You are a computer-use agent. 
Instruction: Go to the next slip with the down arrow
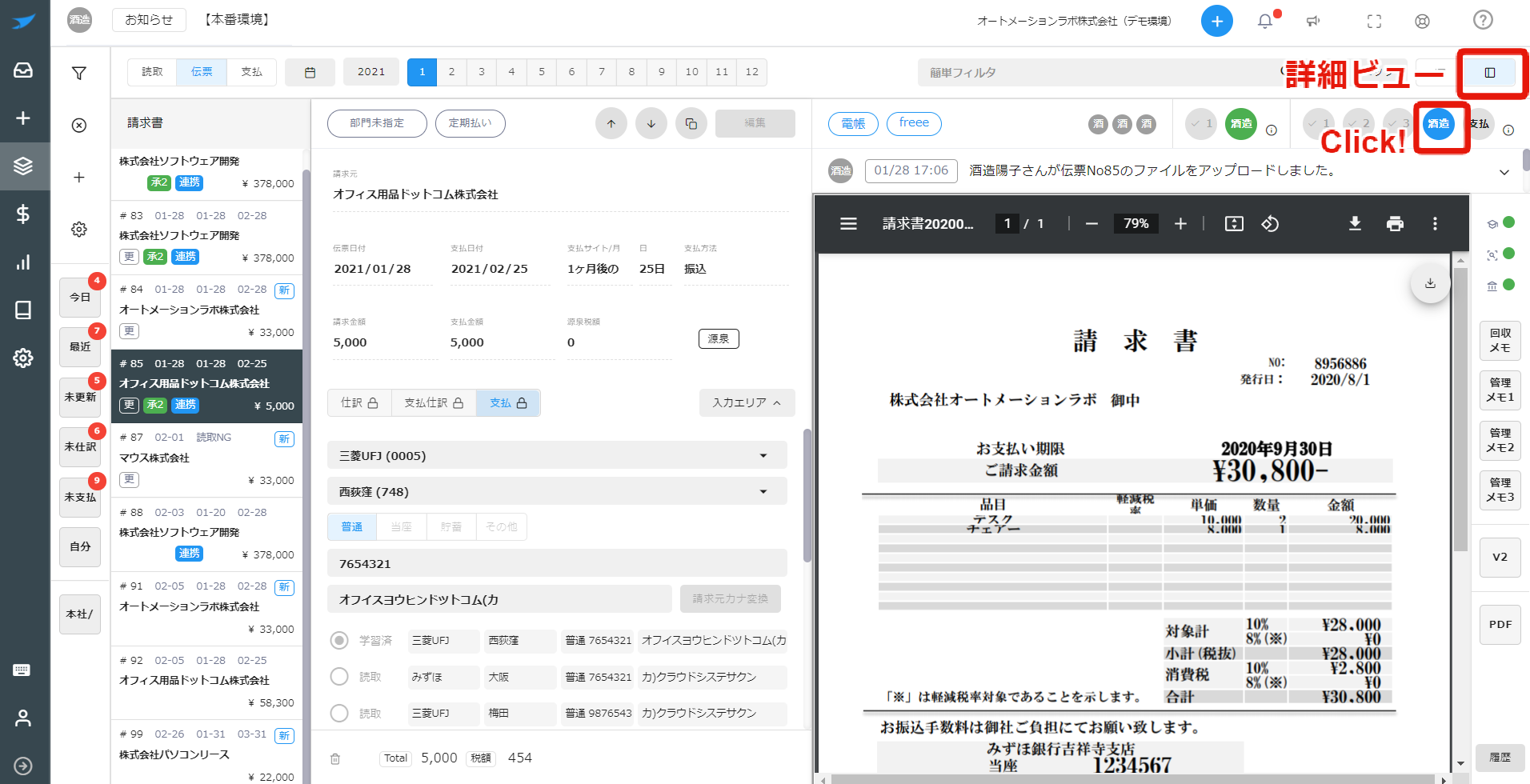[x=651, y=123]
